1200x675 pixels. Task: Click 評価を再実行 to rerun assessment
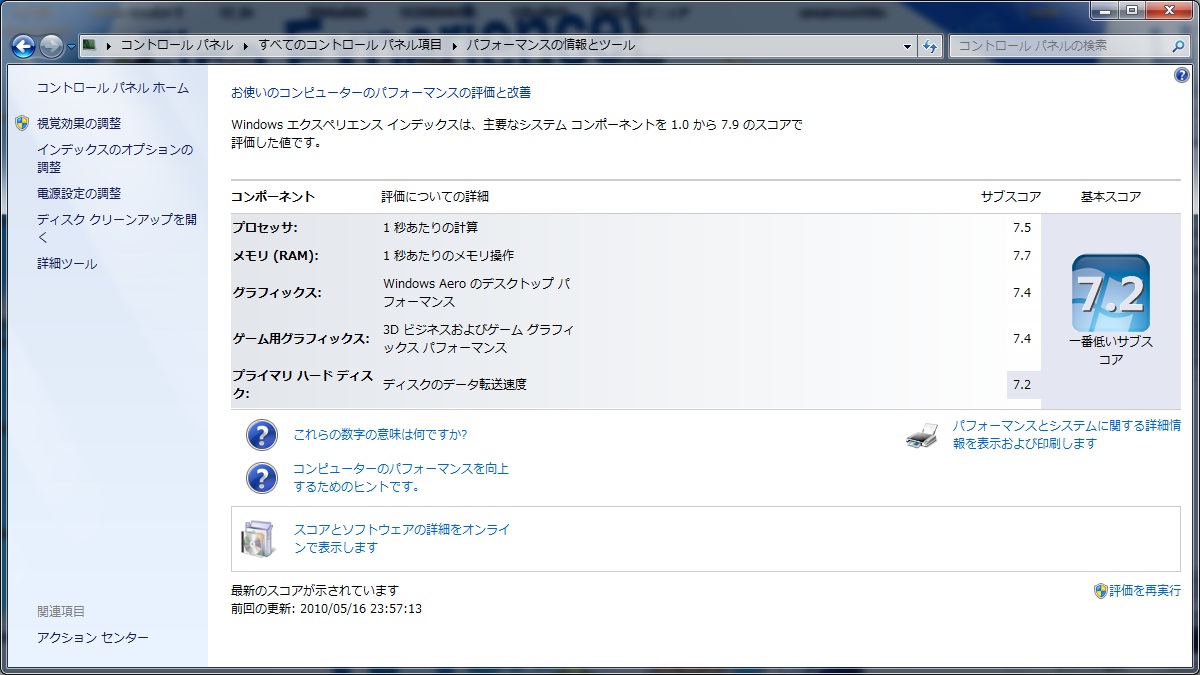point(1145,591)
